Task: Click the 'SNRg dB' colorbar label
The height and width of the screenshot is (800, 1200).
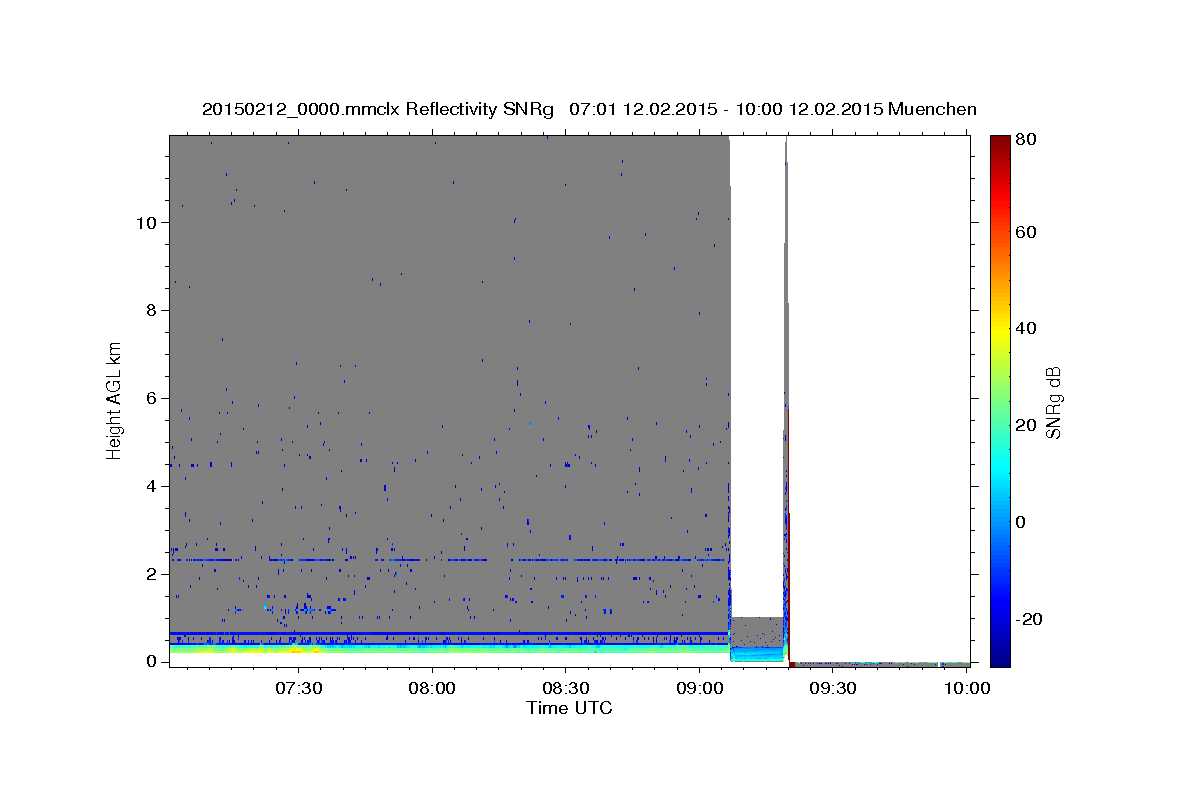Action: (x=1053, y=402)
